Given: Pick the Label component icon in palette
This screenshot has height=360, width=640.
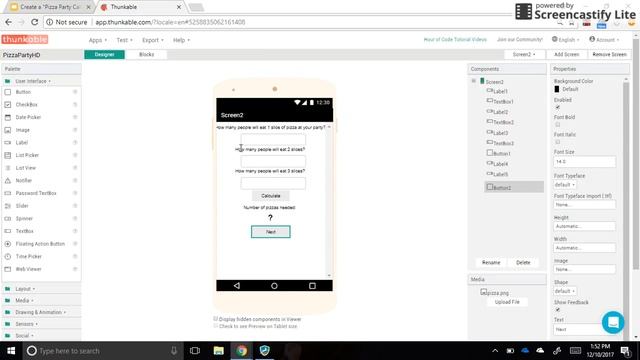Looking at the screenshot, I should (8, 143).
